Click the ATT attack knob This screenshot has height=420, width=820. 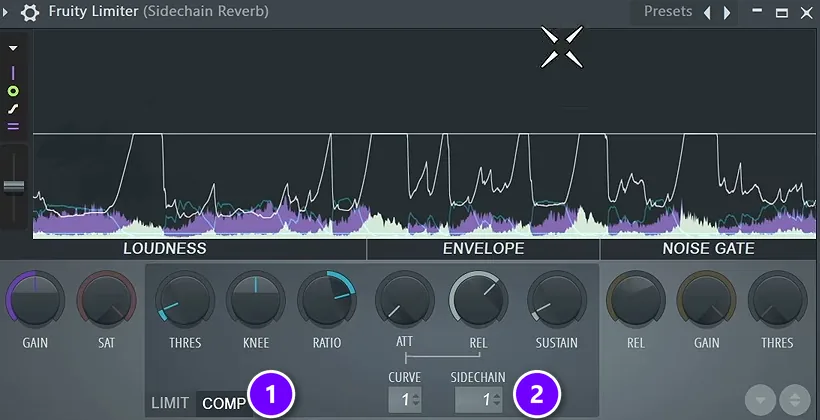point(405,300)
